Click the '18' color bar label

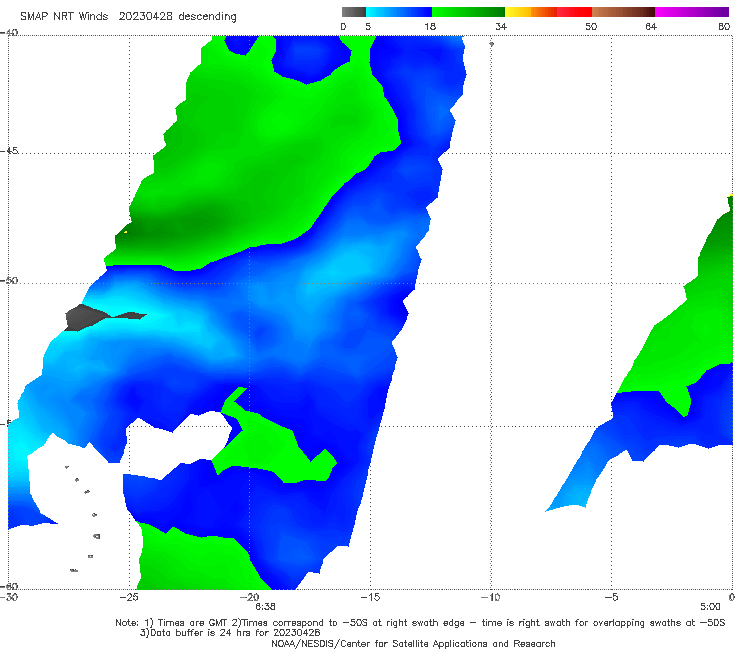point(430,27)
